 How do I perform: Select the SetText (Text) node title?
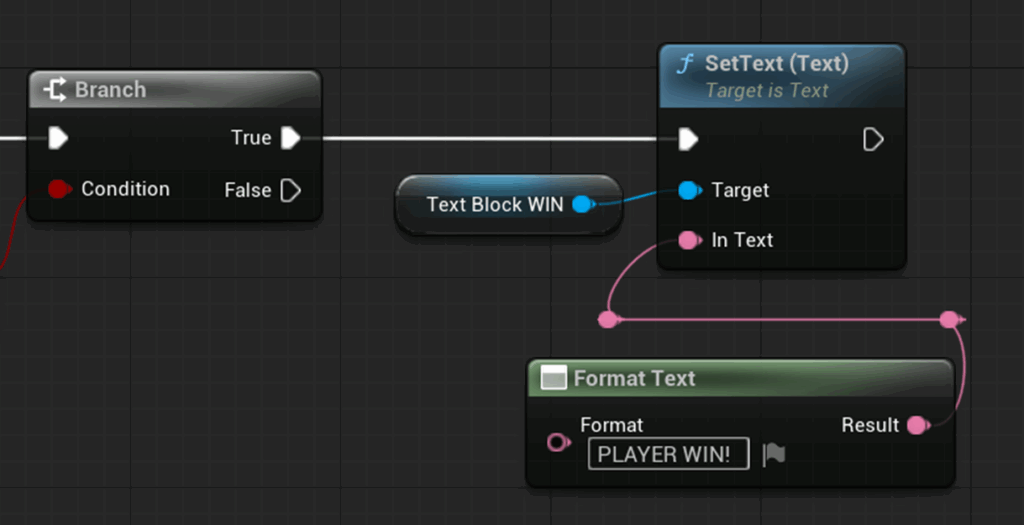(x=776, y=64)
